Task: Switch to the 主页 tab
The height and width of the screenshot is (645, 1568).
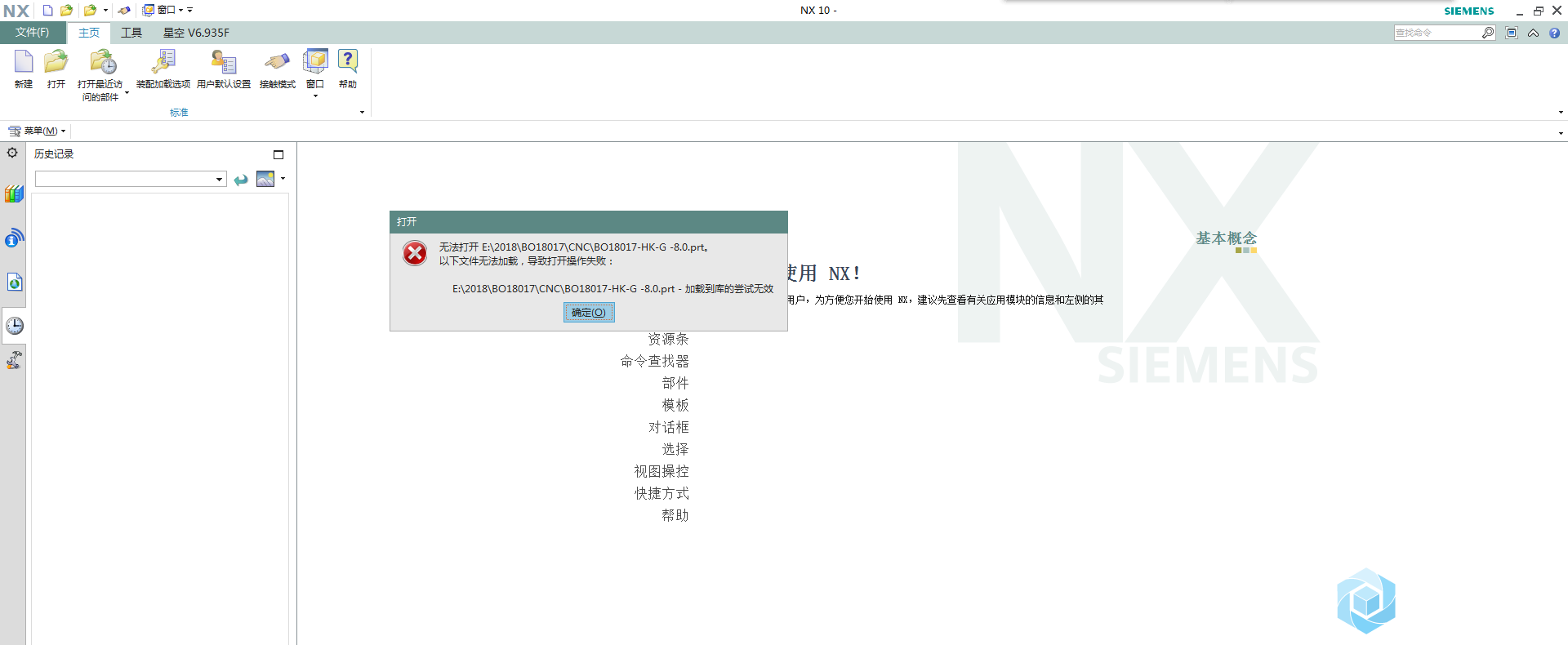Action: pos(89,33)
